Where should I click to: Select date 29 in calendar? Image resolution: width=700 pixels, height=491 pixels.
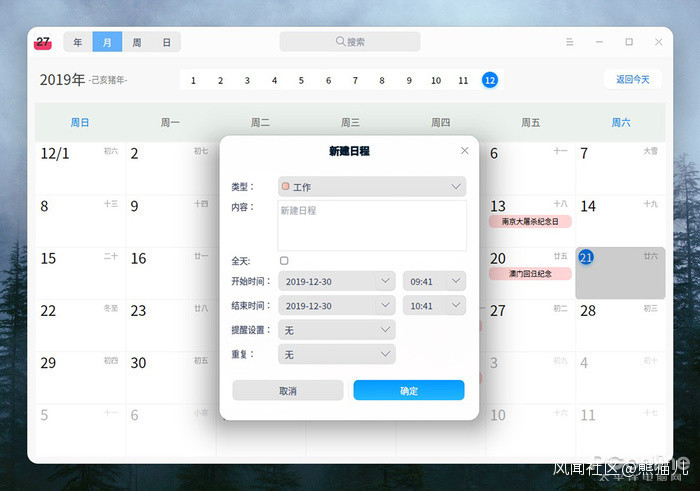80,378
